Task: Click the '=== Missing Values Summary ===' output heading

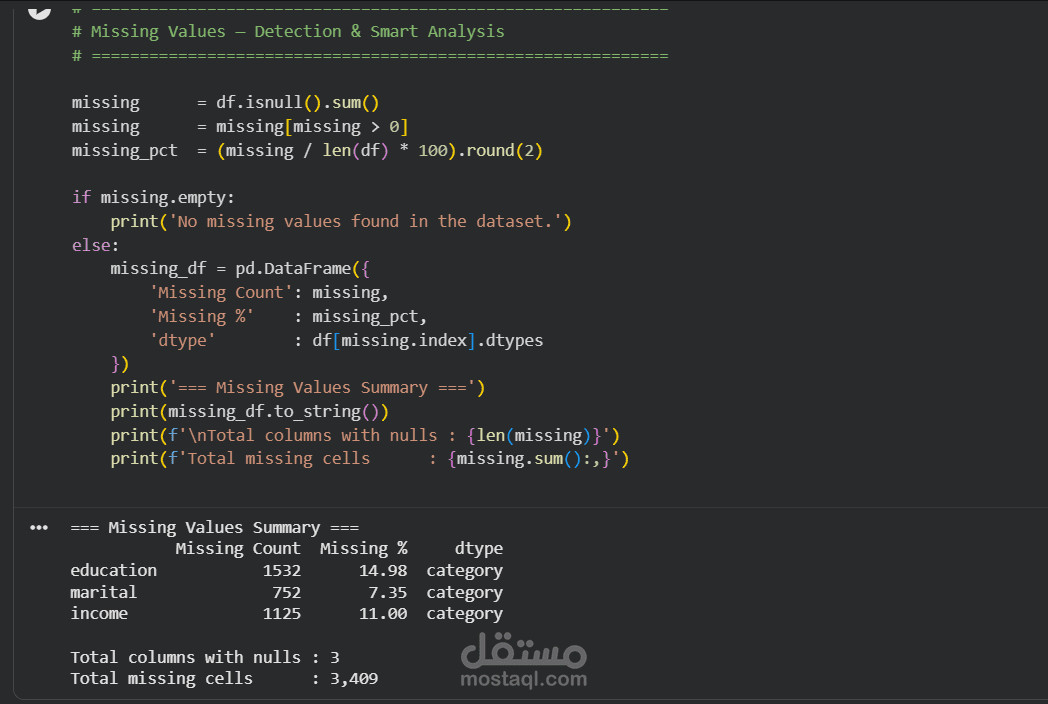Action: [x=215, y=527]
